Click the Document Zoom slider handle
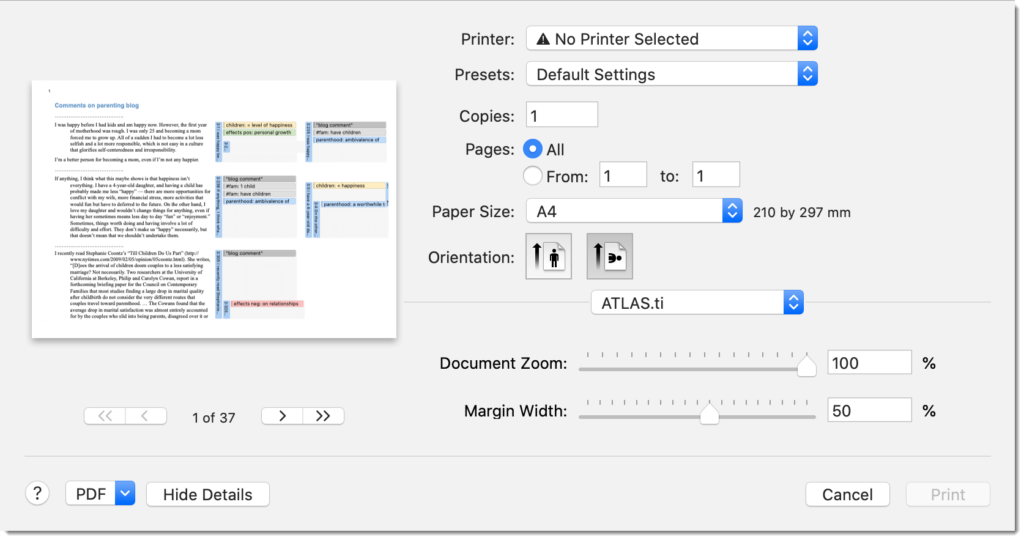The height and width of the screenshot is (540, 1024). pyautogui.click(x=806, y=367)
